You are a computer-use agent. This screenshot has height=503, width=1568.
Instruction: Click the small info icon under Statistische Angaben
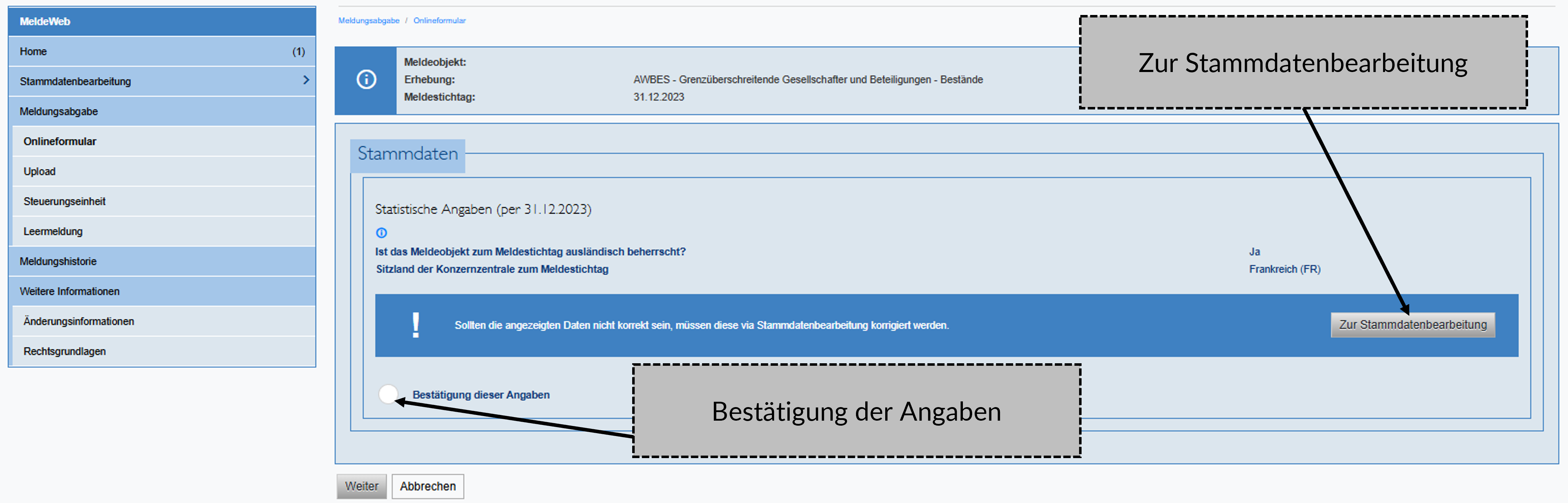tap(382, 233)
